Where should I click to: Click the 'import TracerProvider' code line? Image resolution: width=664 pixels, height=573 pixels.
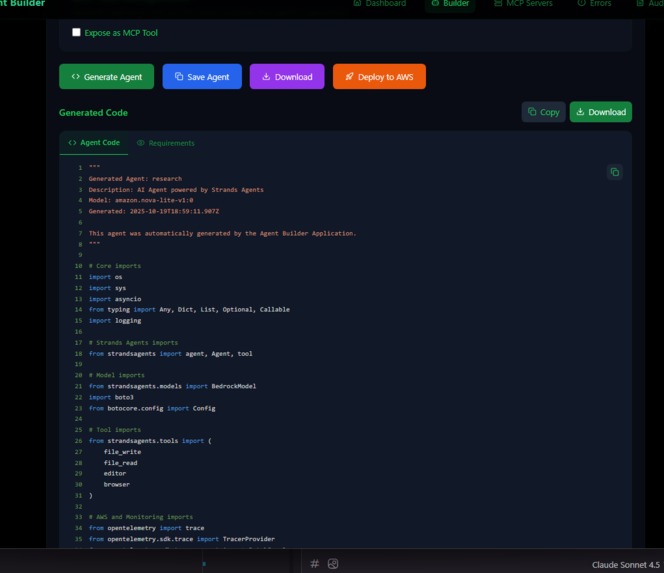coord(182,539)
